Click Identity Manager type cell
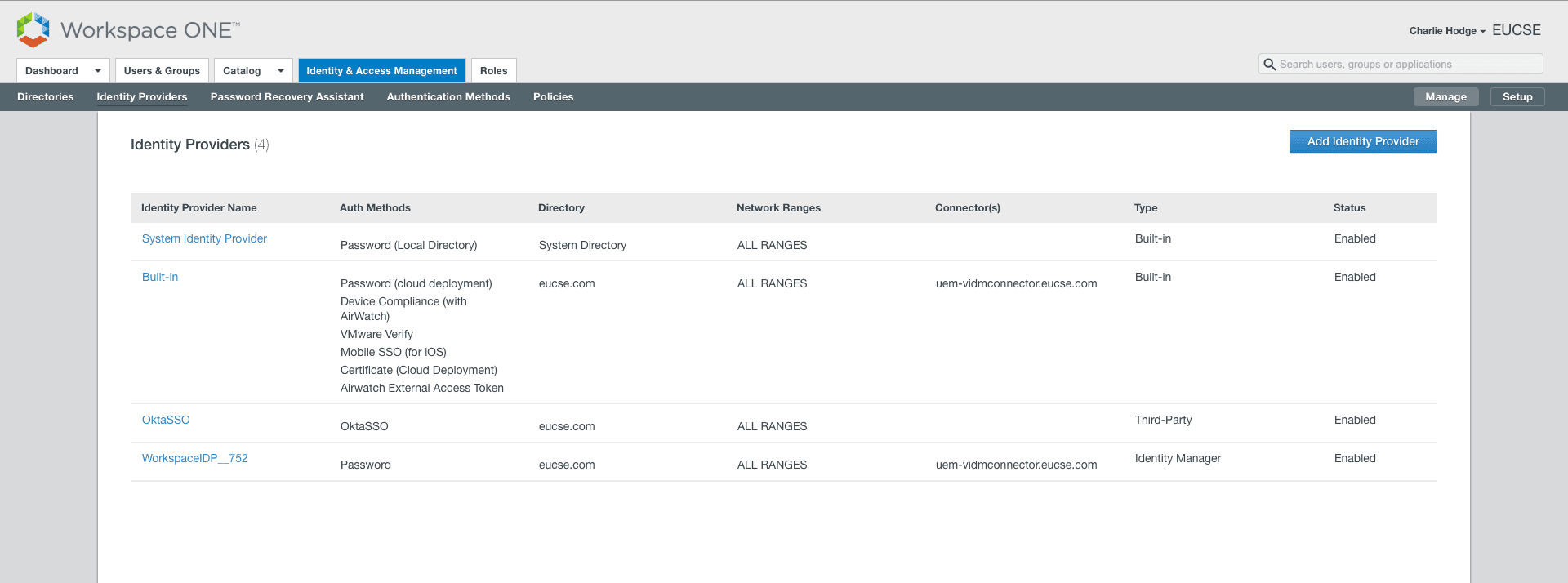 click(1178, 459)
